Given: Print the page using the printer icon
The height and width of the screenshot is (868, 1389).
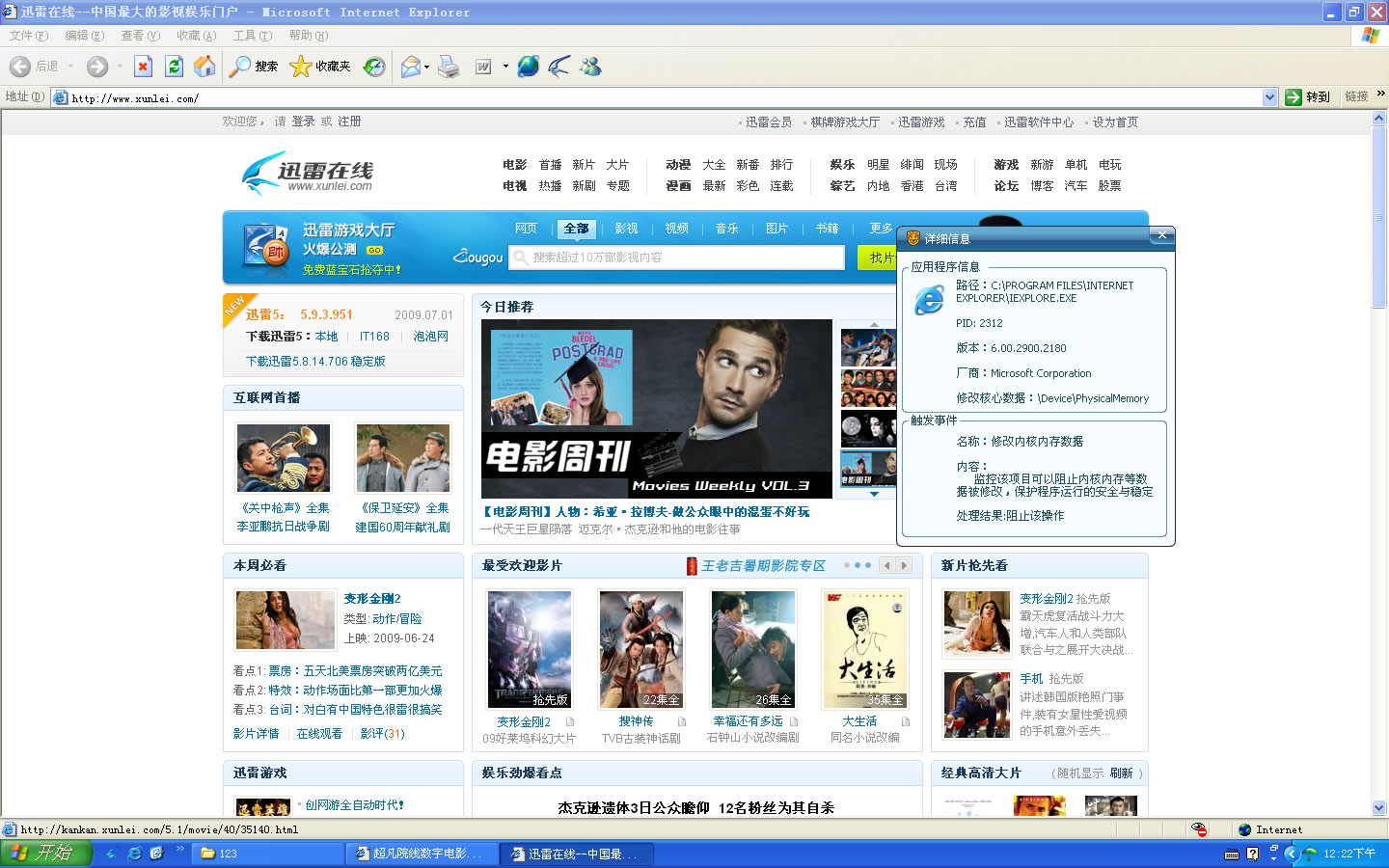Looking at the screenshot, I should (449, 66).
